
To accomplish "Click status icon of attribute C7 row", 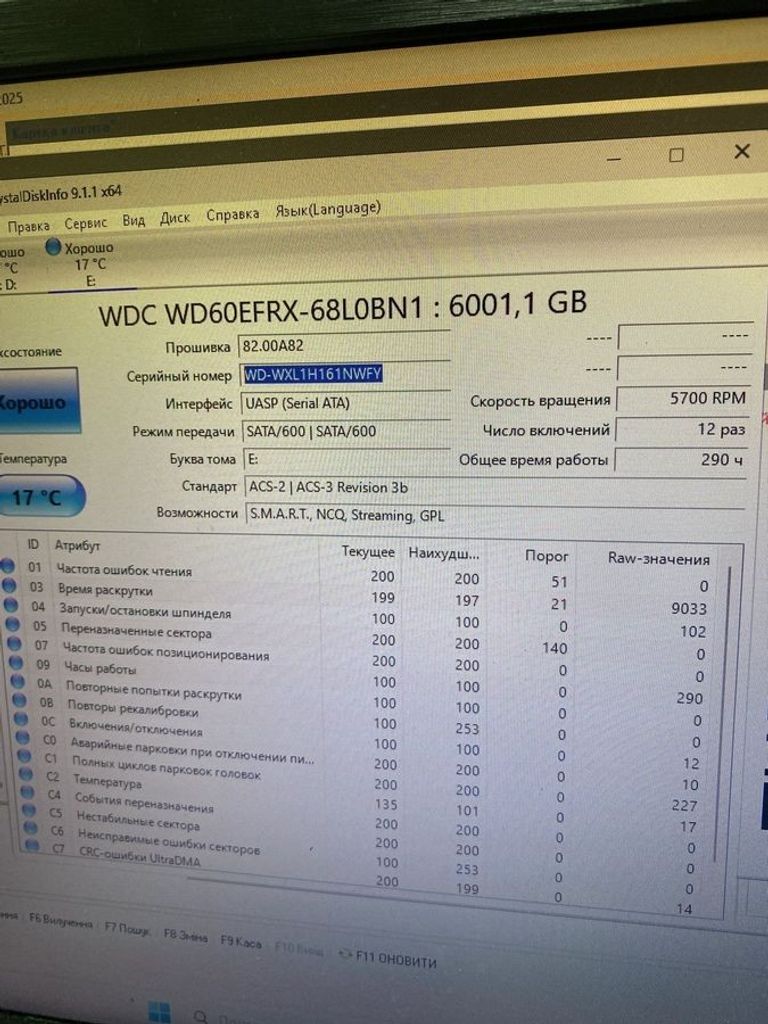I will point(33,846).
